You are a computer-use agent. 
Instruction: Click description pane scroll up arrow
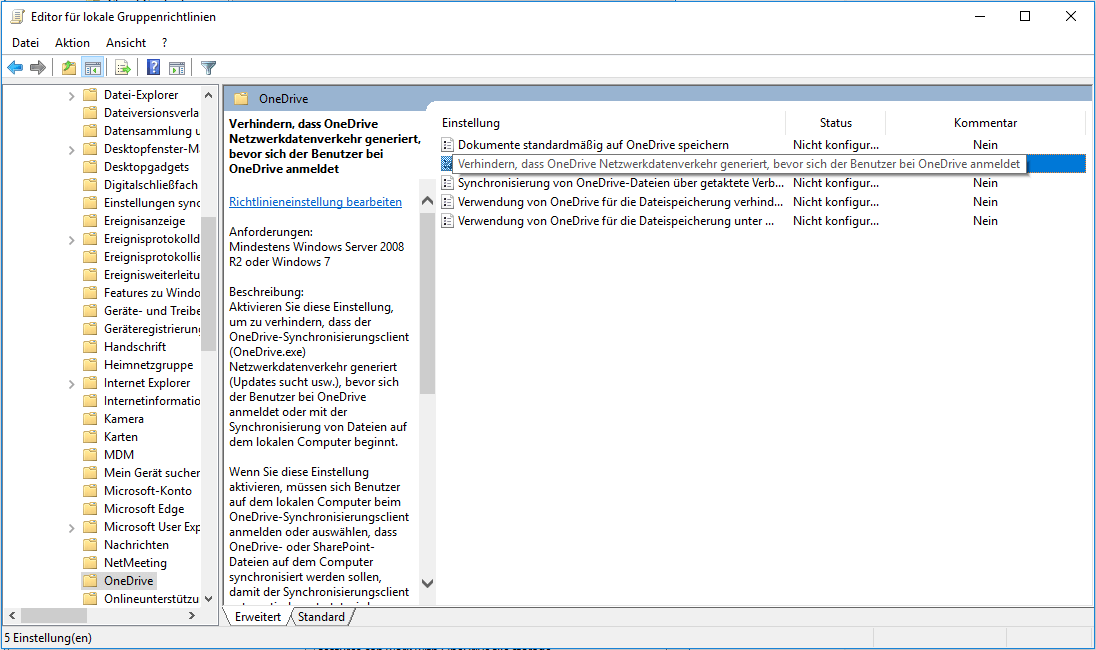(427, 201)
